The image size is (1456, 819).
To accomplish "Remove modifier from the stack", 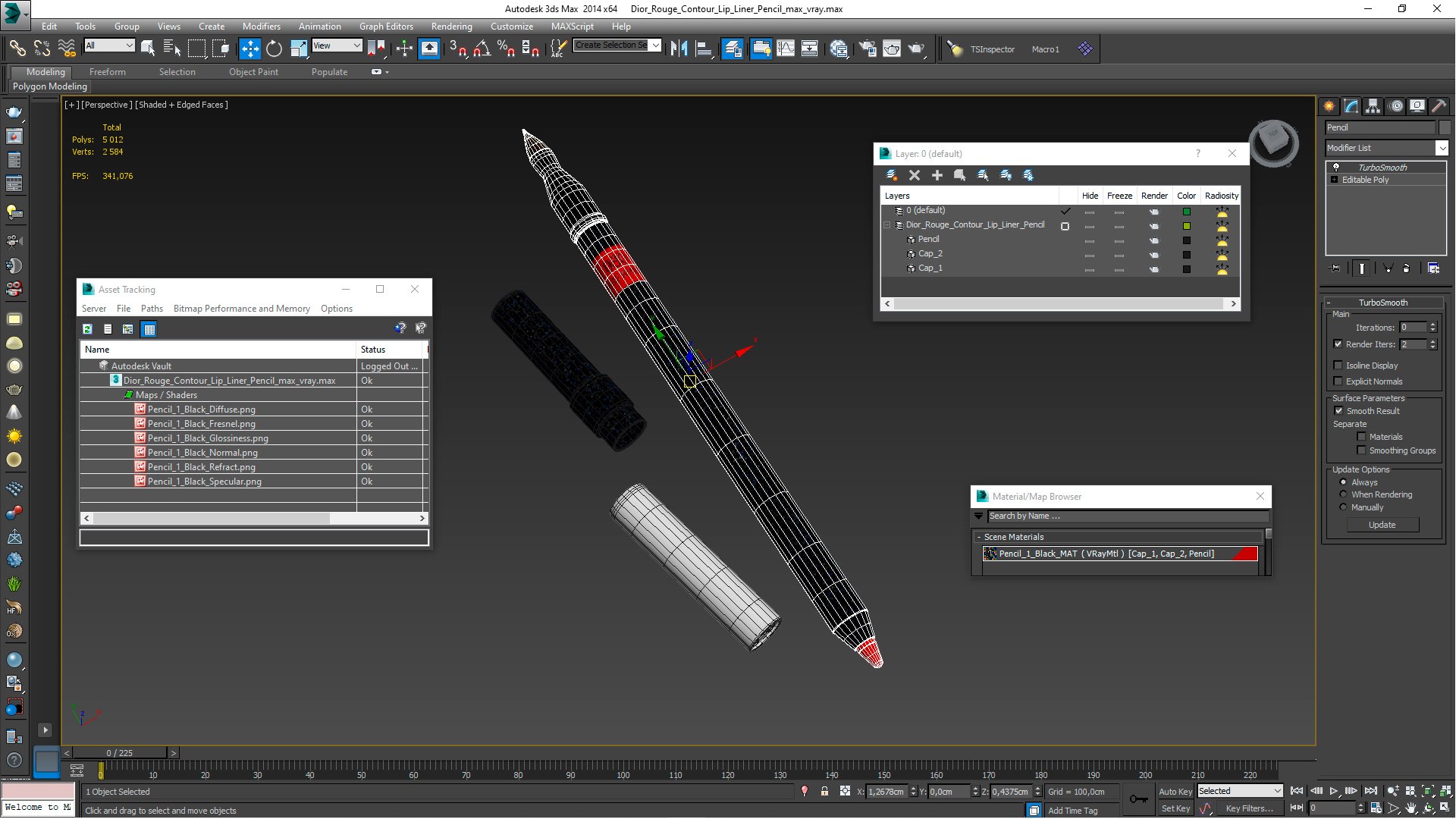I will point(1406,268).
